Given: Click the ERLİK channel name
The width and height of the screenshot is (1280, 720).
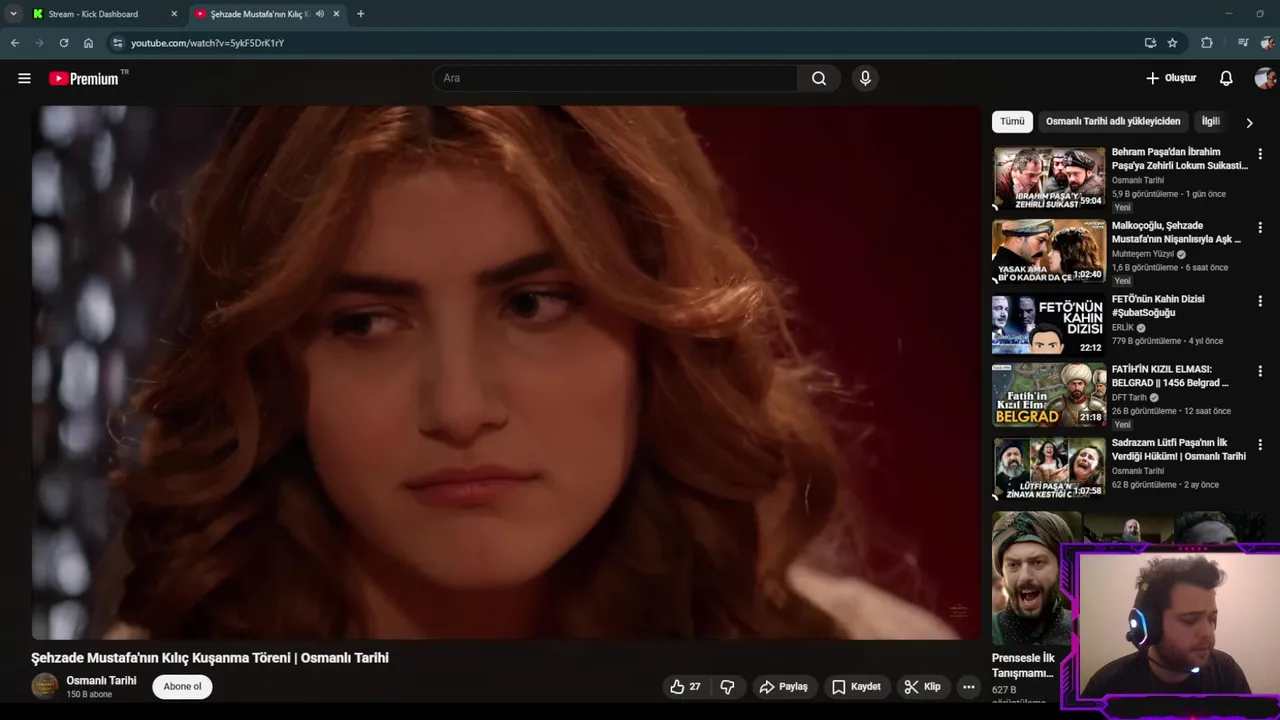Looking at the screenshot, I should 1123,327.
